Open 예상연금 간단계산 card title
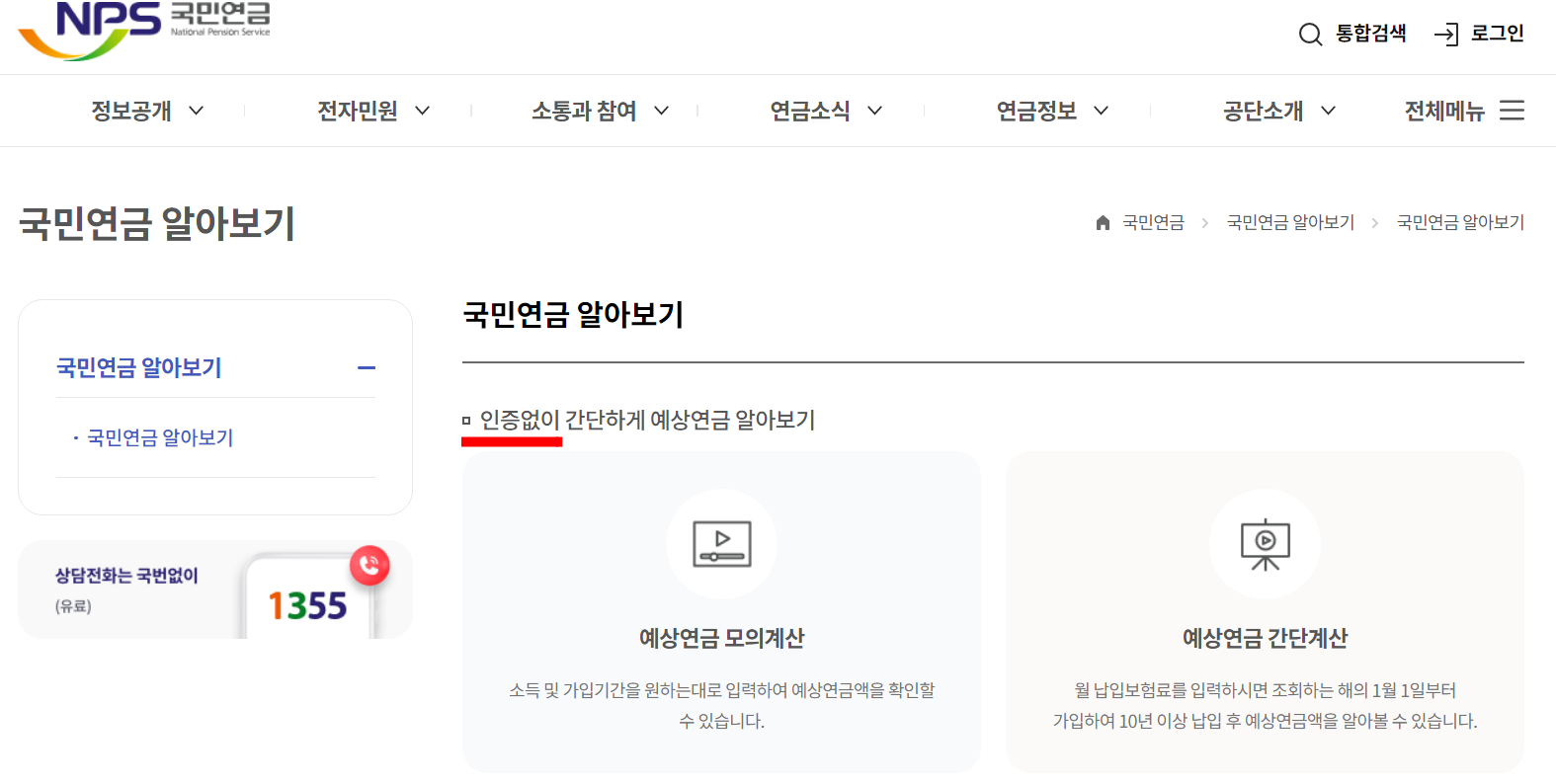Image resolution: width=1556 pixels, height=784 pixels. (x=1265, y=638)
